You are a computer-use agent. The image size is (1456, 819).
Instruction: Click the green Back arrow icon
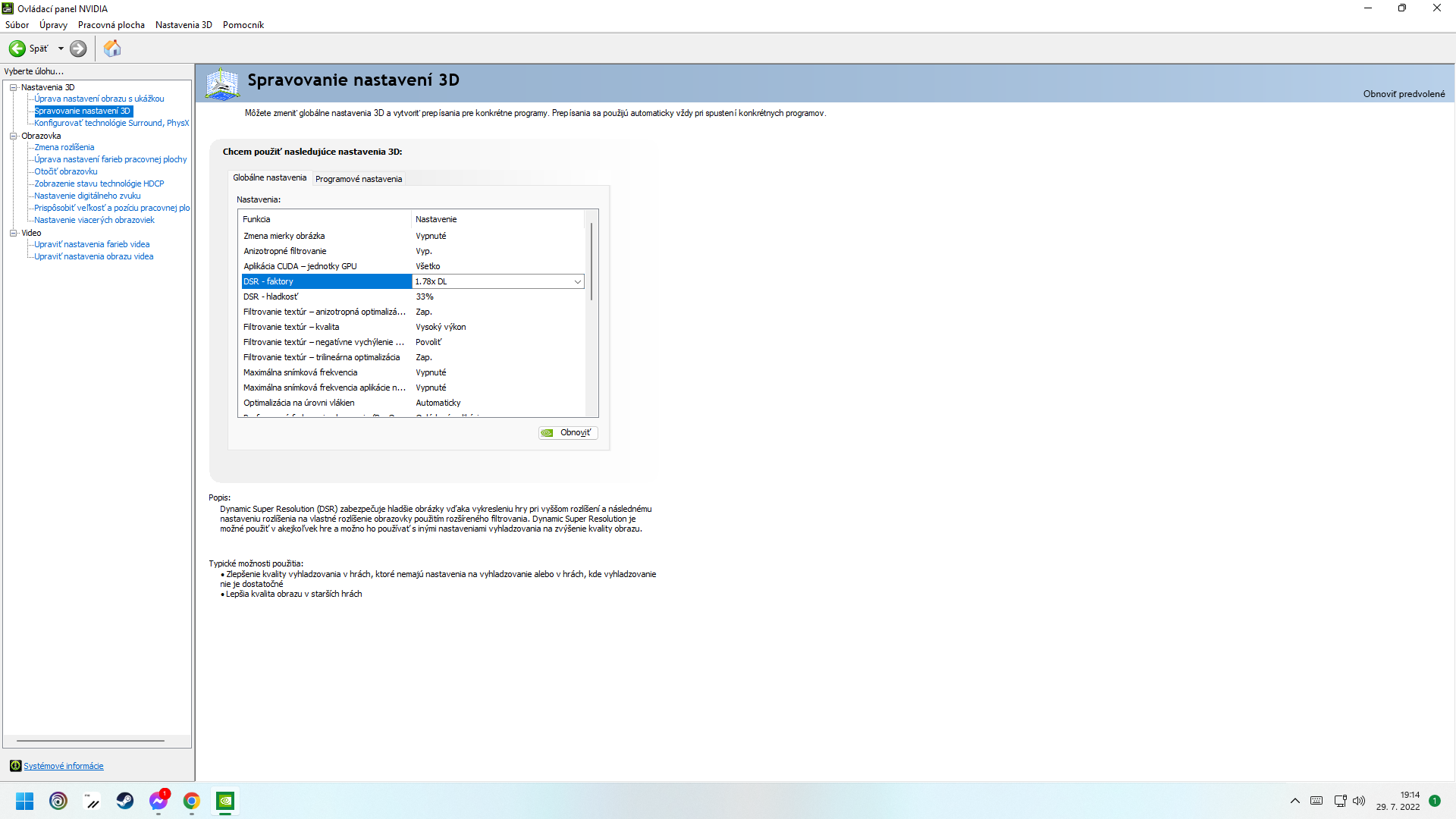(17, 49)
